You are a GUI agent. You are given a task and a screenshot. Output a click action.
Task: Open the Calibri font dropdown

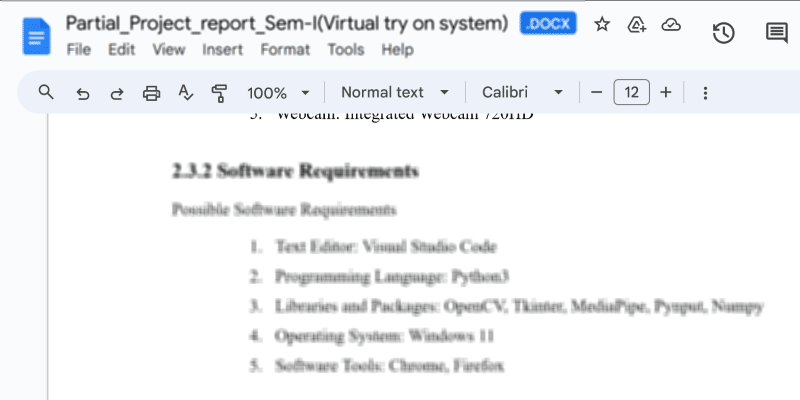(522, 93)
